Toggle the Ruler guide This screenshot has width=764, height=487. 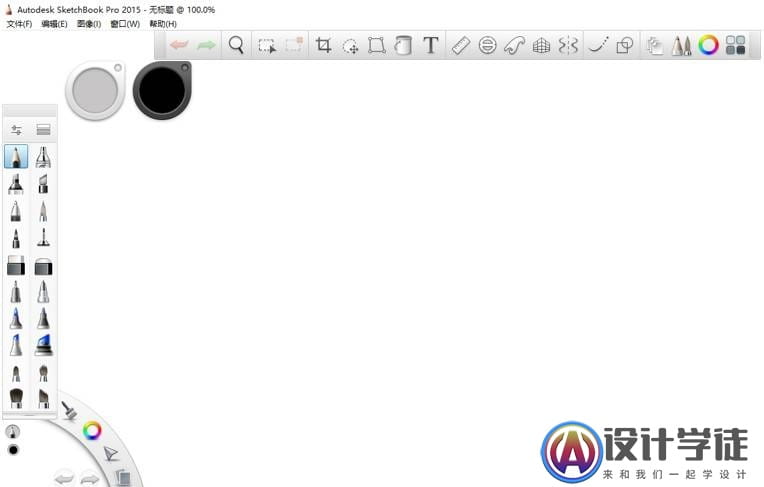coord(460,45)
